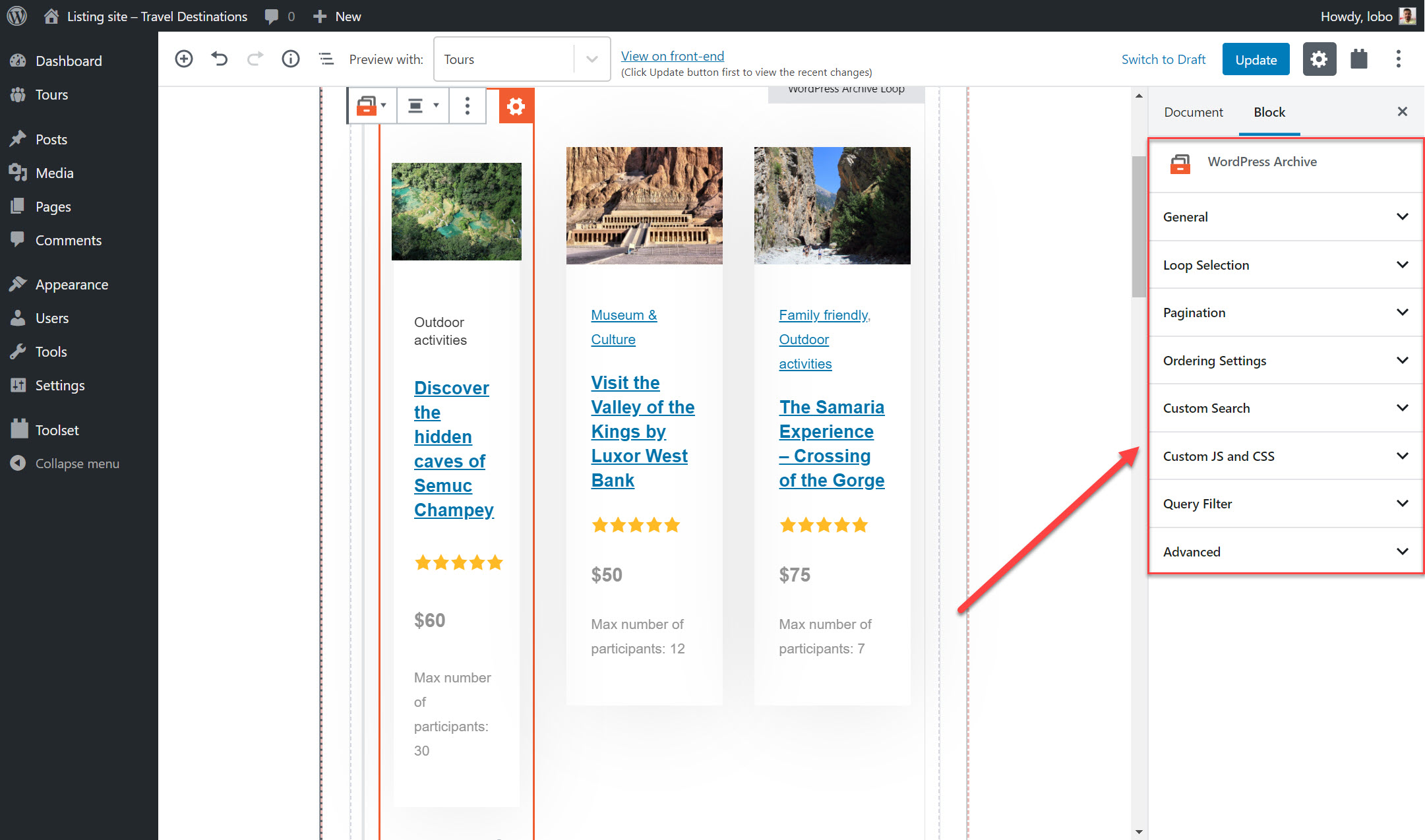Change block type via orange archive icon
The image size is (1425, 840).
coord(371,105)
